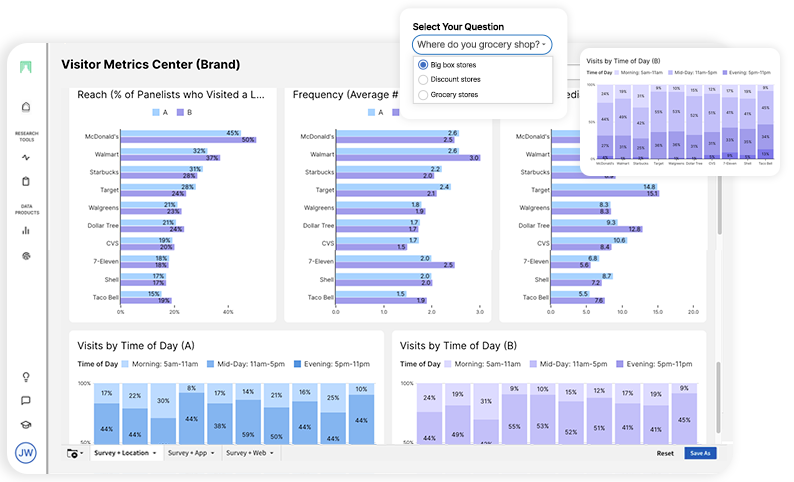The height and width of the screenshot is (482, 794).
Task: Click Evening swatch in Visits by Time (B)
Action: (620, 364)
